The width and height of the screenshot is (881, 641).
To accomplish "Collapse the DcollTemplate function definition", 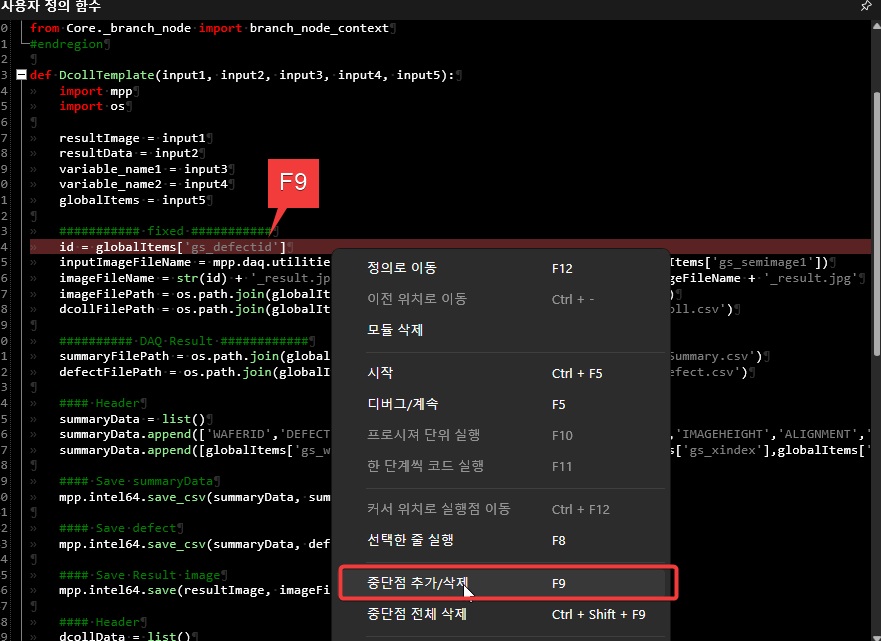I will tap(21, 75).
